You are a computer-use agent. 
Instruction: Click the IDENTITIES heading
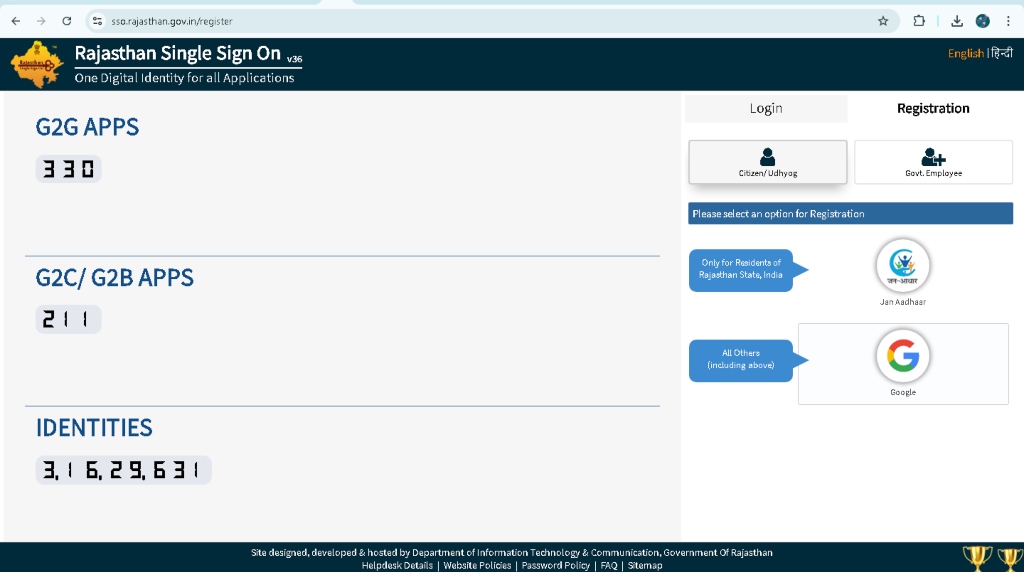pyautogui.click(x=94, y=428)
